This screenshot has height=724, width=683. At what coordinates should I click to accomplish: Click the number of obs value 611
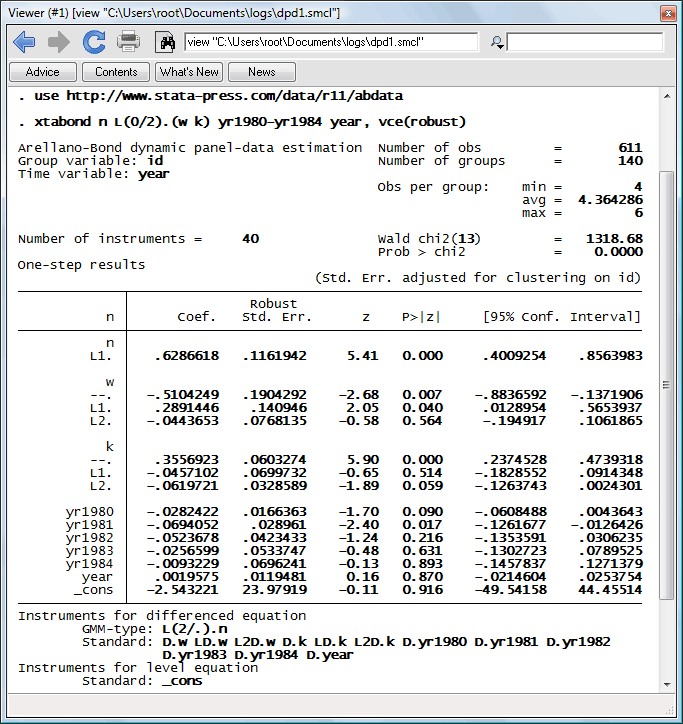coord(630,148)
